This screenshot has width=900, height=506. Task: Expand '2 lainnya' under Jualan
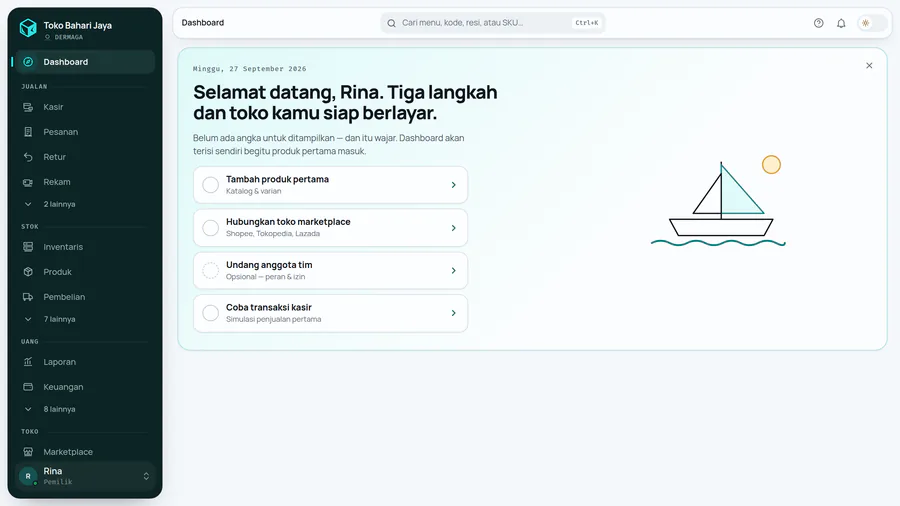coord(84,204)
